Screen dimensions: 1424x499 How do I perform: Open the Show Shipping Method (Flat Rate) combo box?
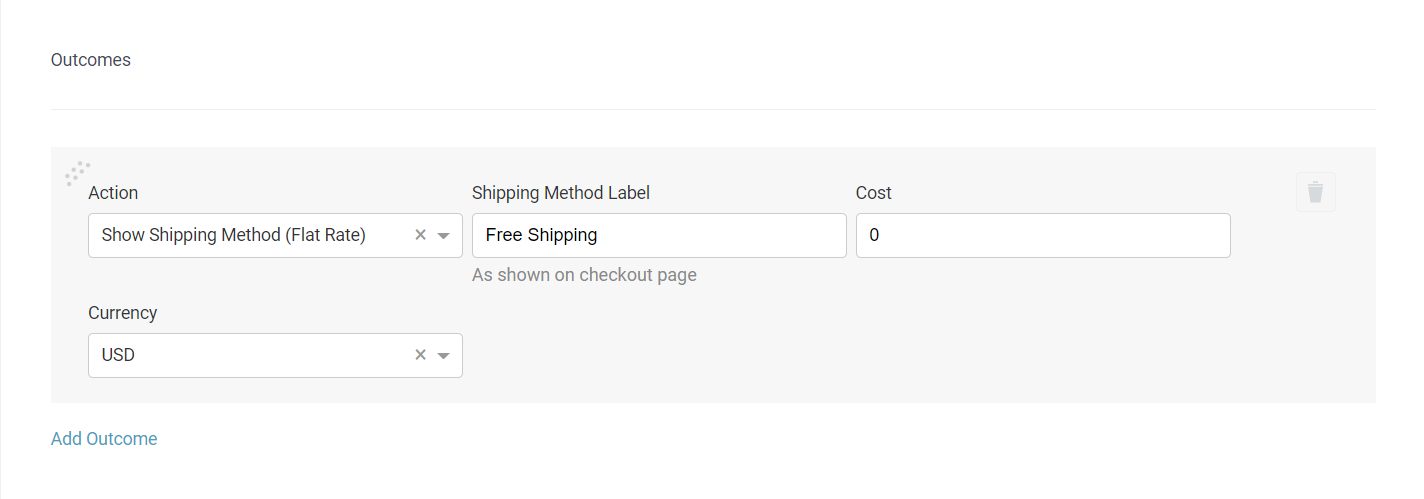click(275, 235)
